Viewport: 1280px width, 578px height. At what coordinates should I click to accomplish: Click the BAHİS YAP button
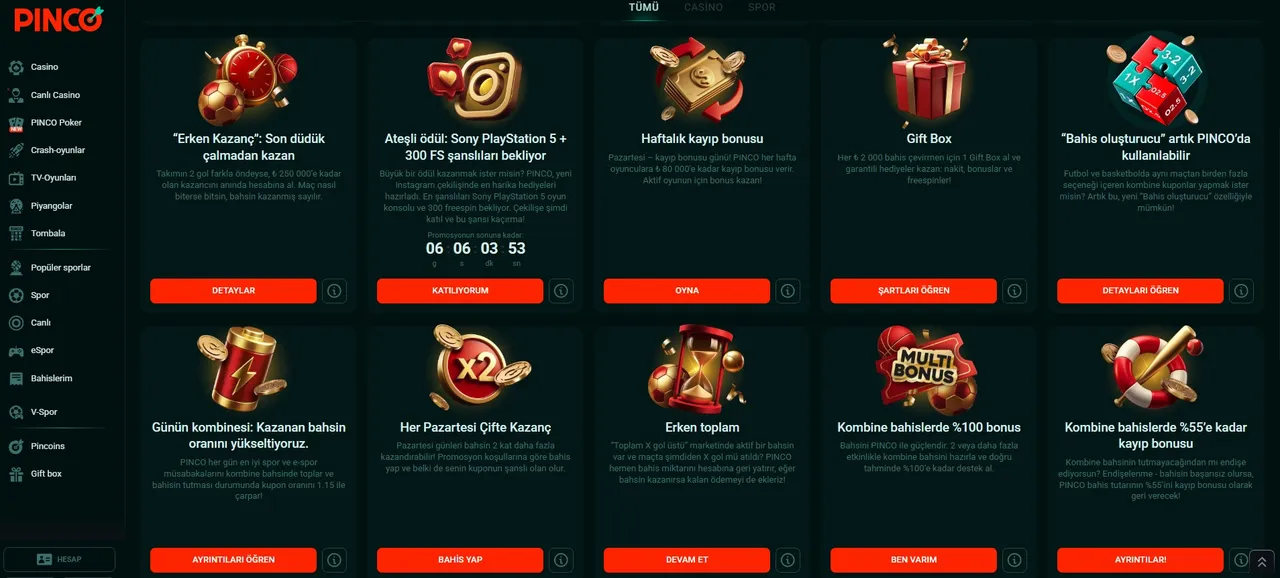click(x=460, y=560)
